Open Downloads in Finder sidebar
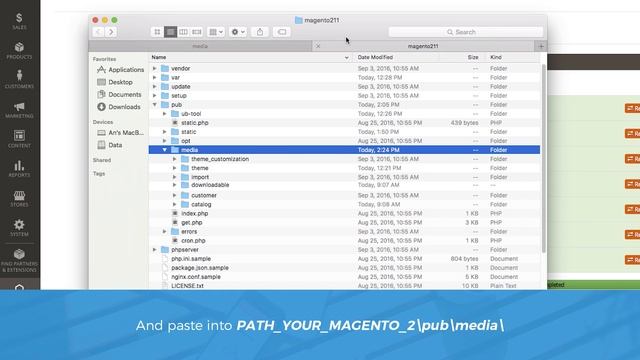This screenshot has width=640, height=360. tap(119, 107)
